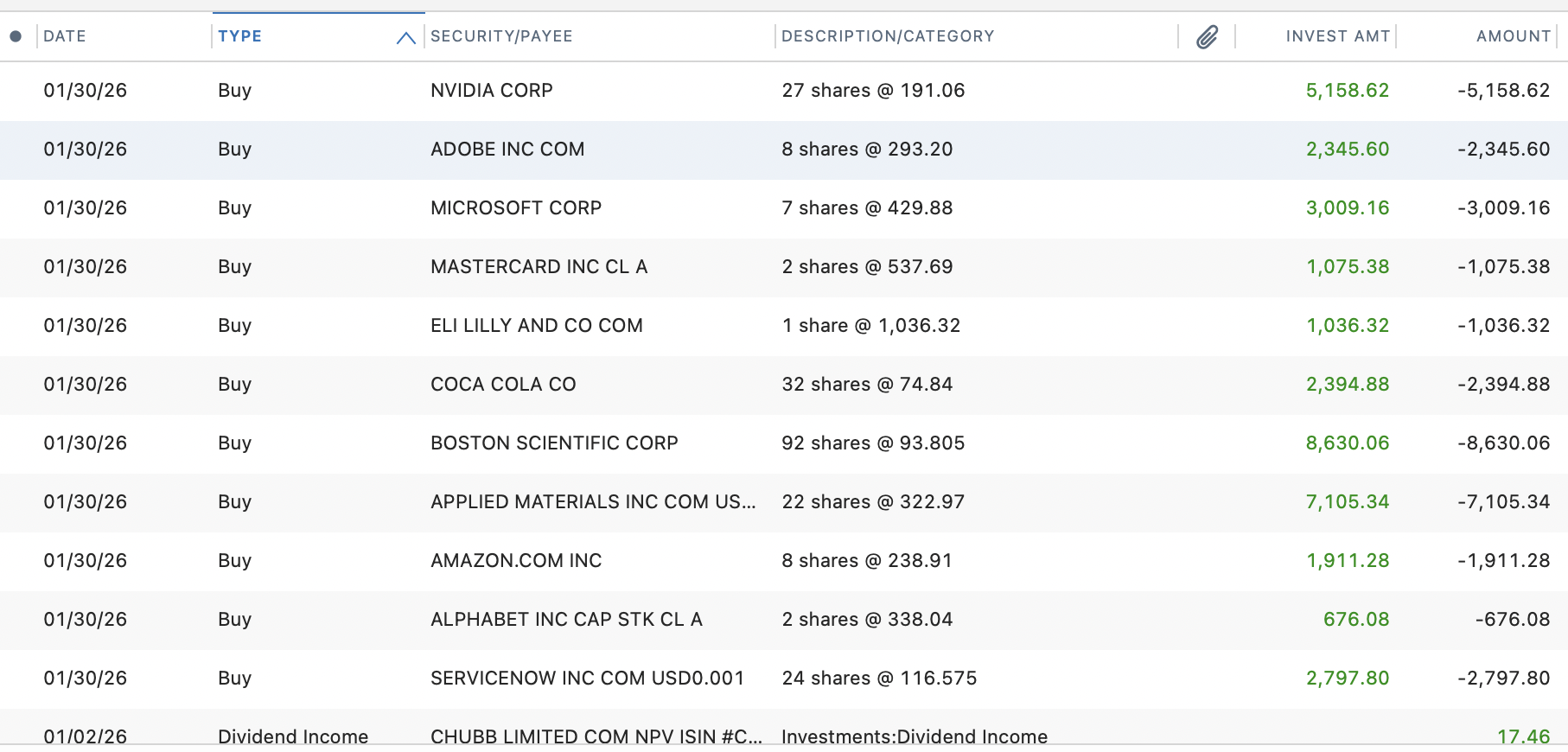Select the NVIDIA CORP buy transaction
1568x752 pixels.
pos(784,91)
